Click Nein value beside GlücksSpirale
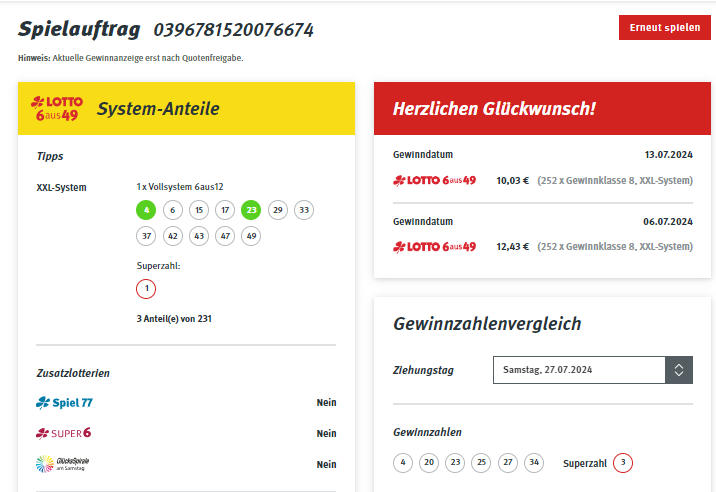This screenshot has width=716, height=492. click(326, 464)
